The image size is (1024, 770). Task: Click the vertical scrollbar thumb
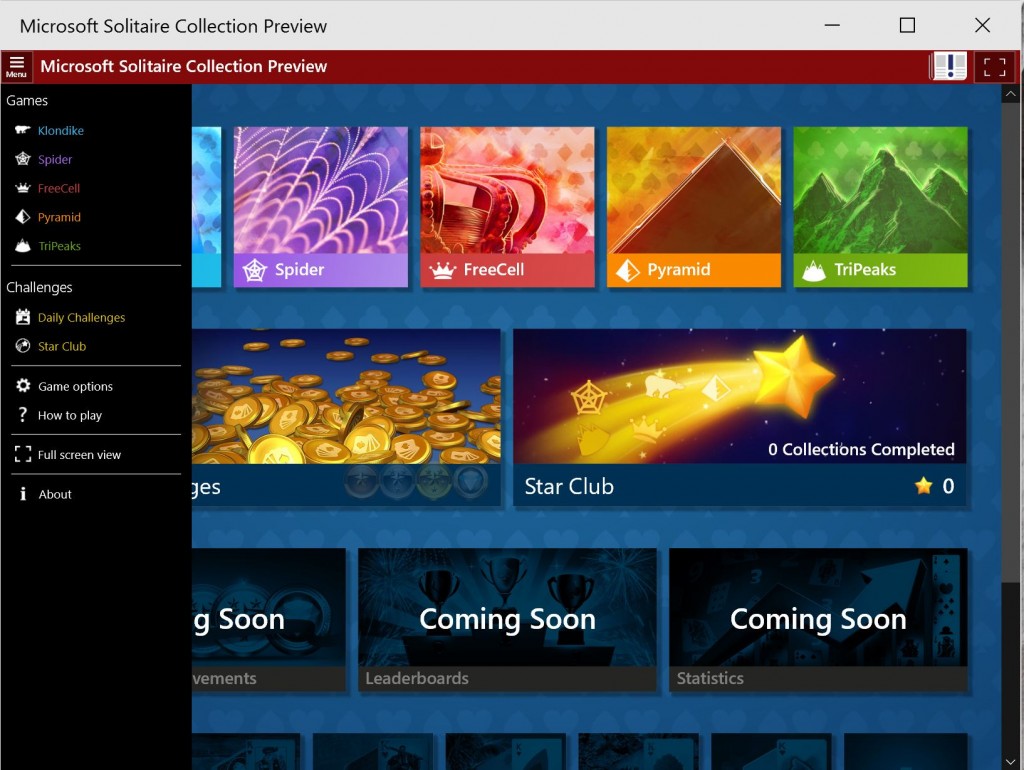point(1010,340)
